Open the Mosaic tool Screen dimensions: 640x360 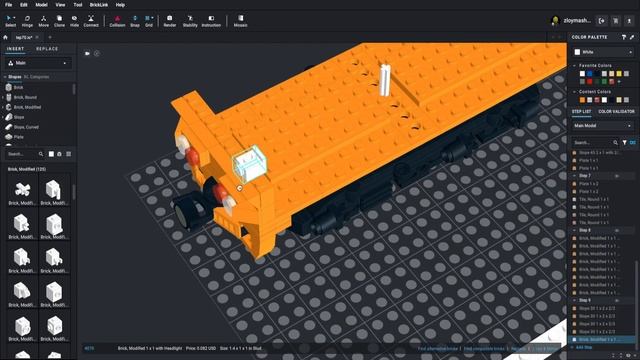[x=240, y=21]
